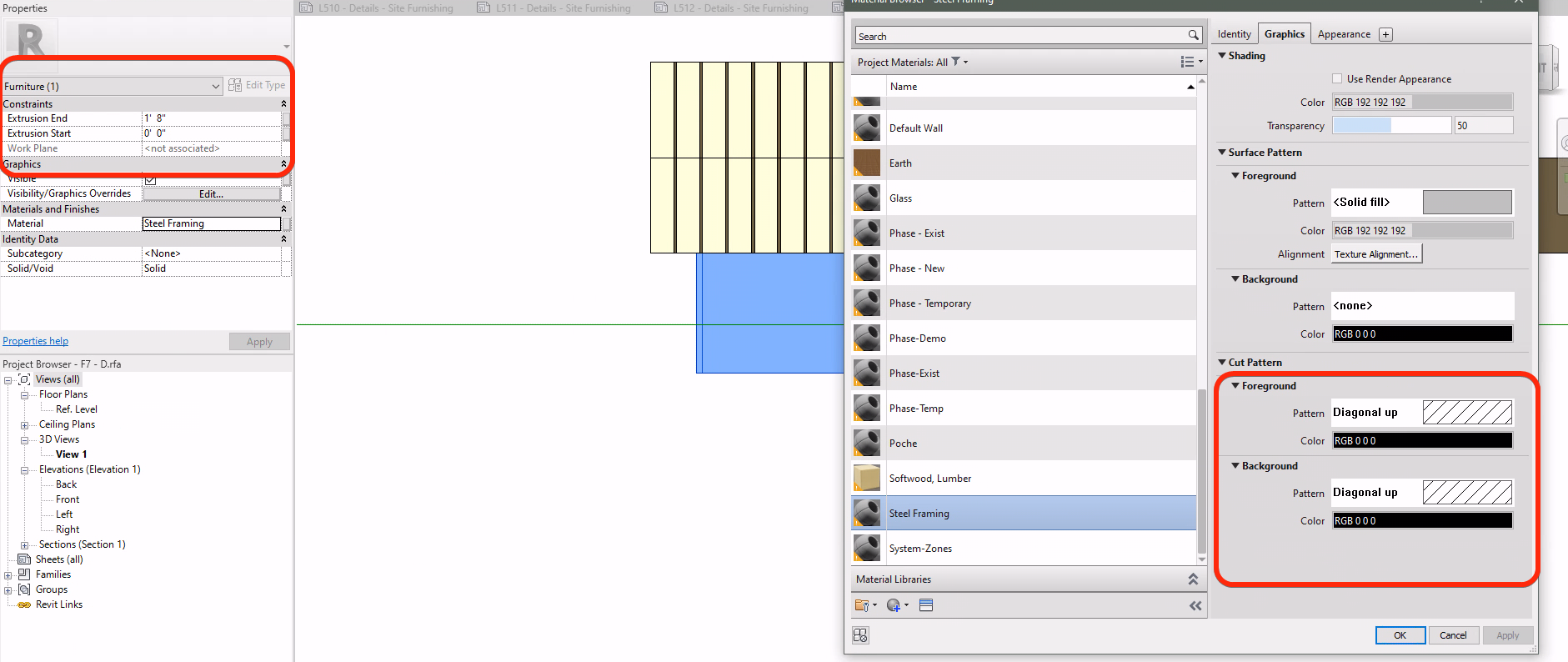Open the Properties help link
The height and width of the screenshot is (662, 1568).
click(35, 341)
